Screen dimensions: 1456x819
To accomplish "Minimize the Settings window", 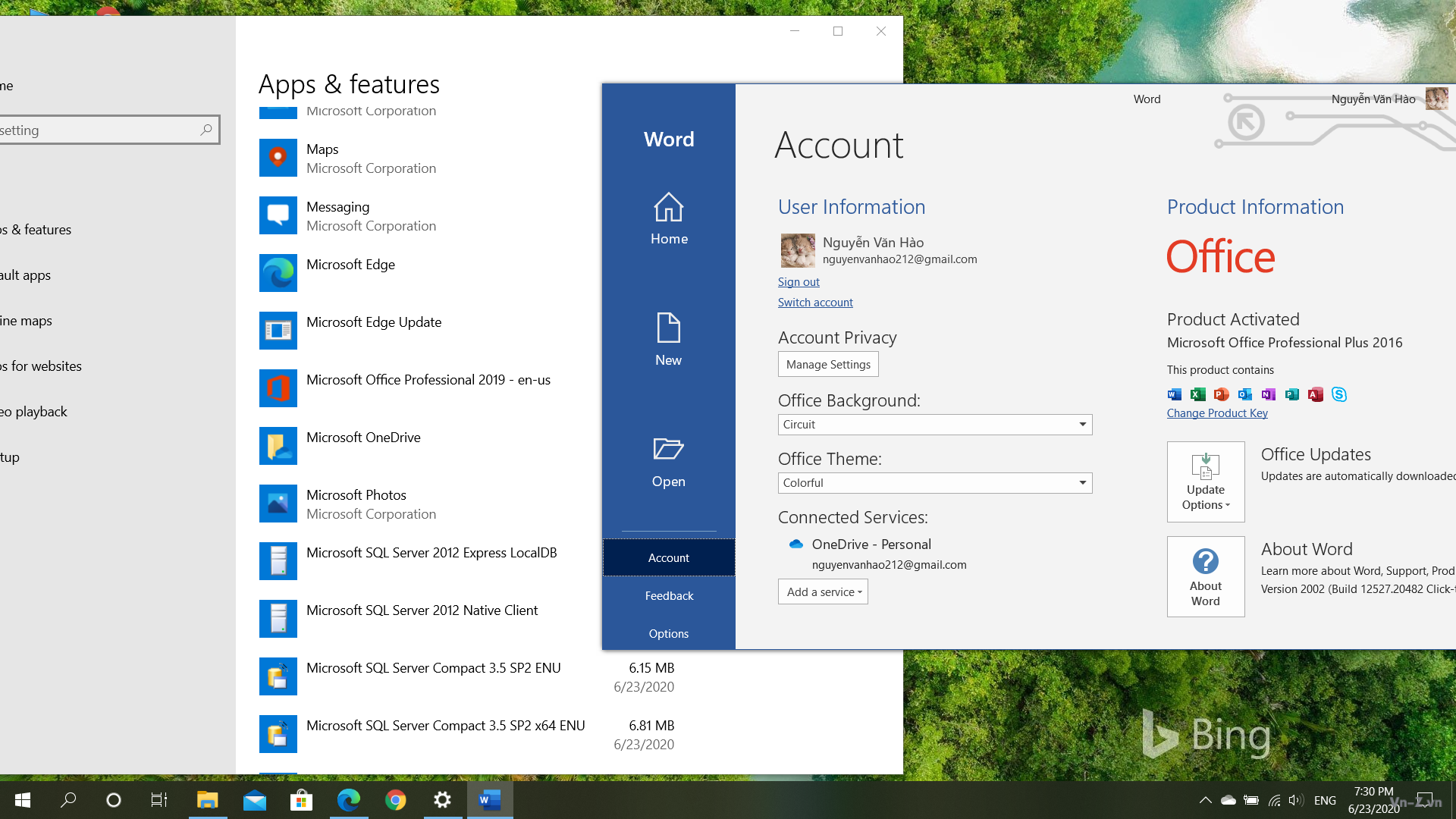I will click(x=795, y=31).
